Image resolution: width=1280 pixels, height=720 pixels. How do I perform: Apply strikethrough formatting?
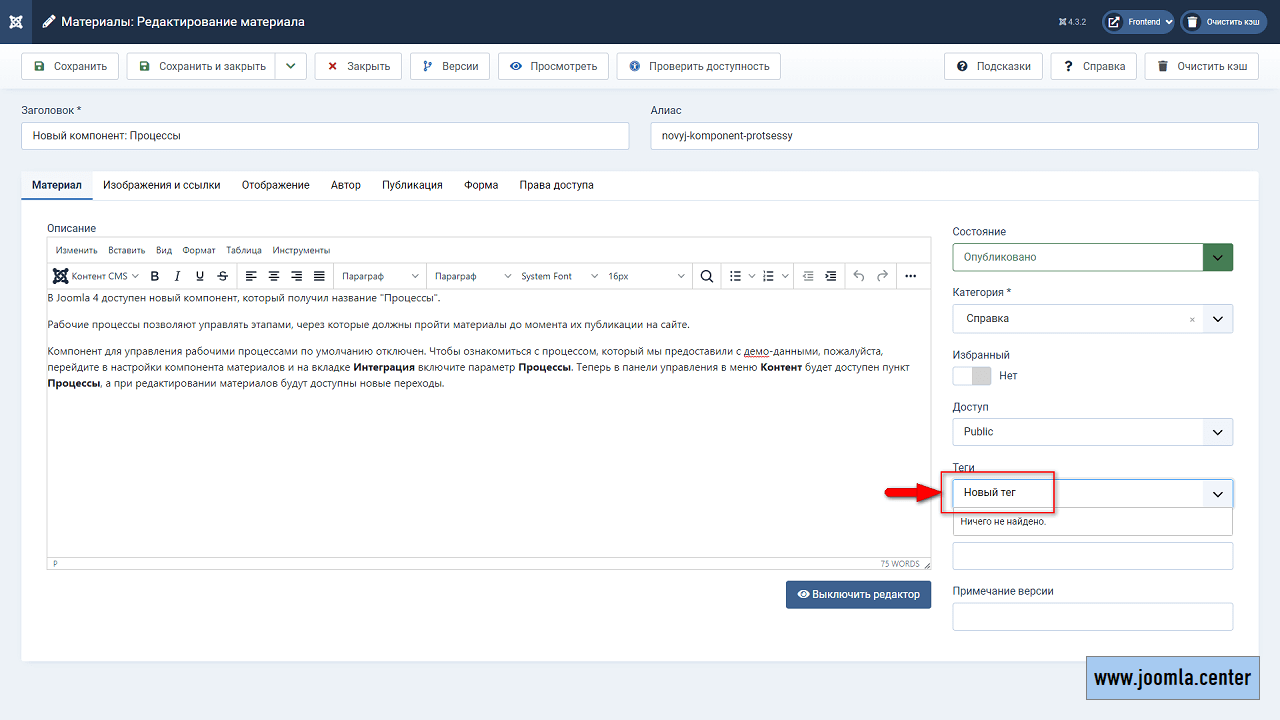(222, 275)
